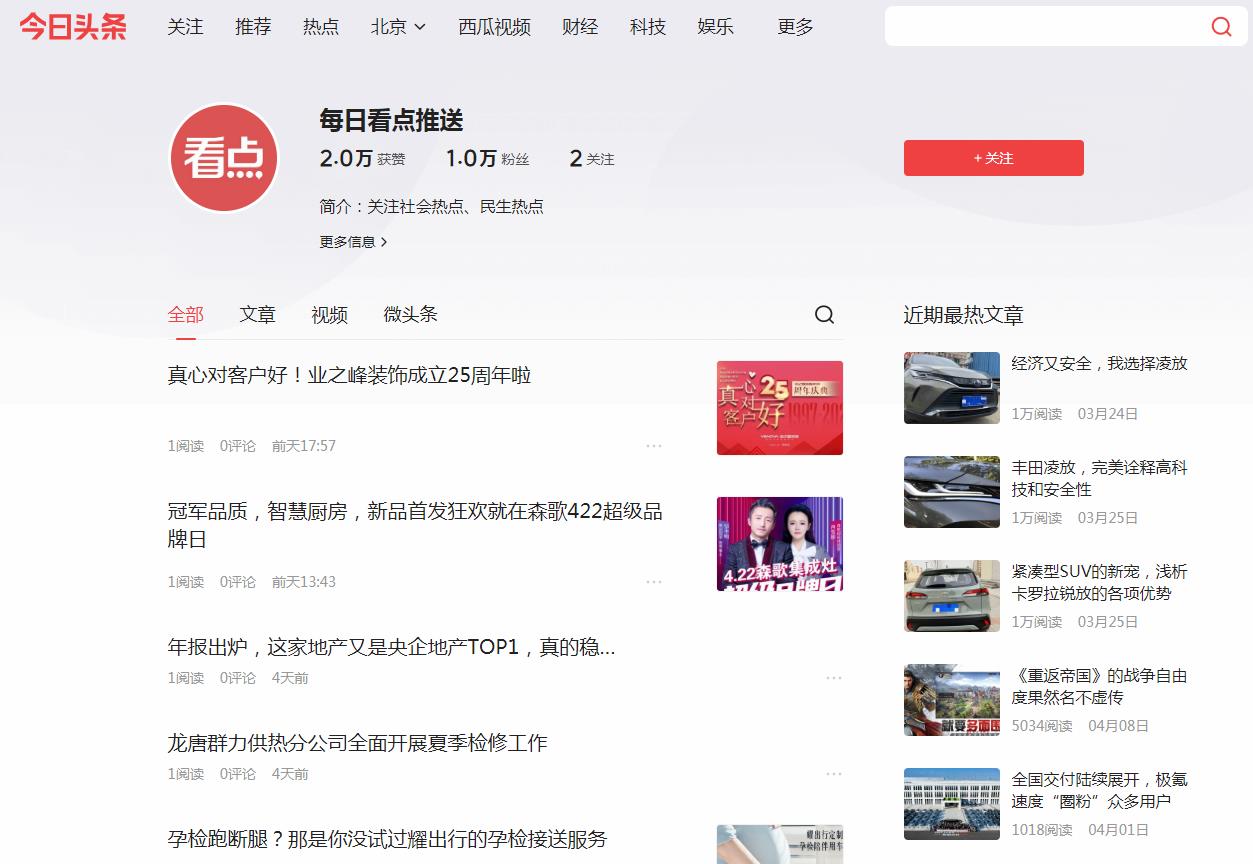Image resolution: width=1253 pixels, height=864 pixels.
Task: Open more options for 业之峰装饰 article
Action: click(654, 446)
